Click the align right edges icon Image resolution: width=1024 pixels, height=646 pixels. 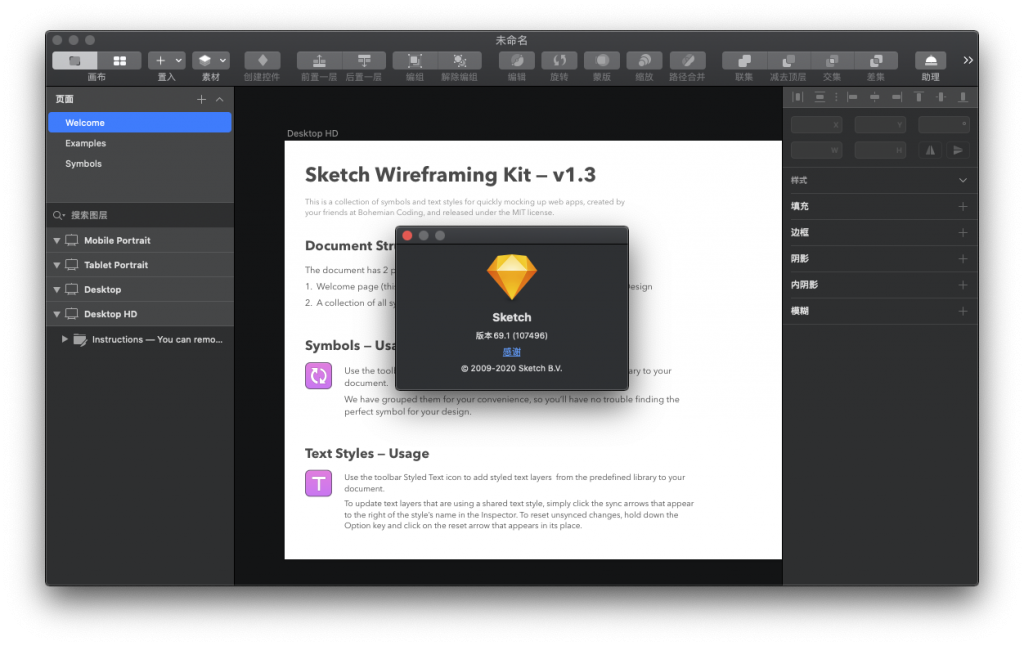pyautogui.click(x=897, y=97)
